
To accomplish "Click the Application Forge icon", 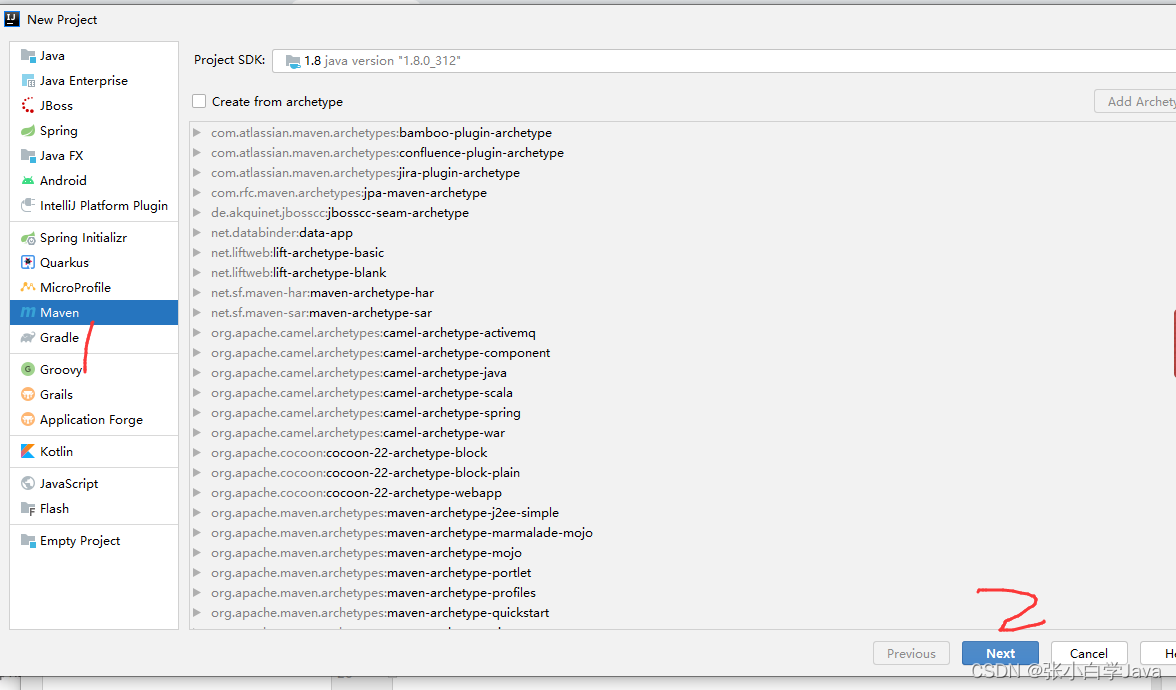I will click(28, 419).
